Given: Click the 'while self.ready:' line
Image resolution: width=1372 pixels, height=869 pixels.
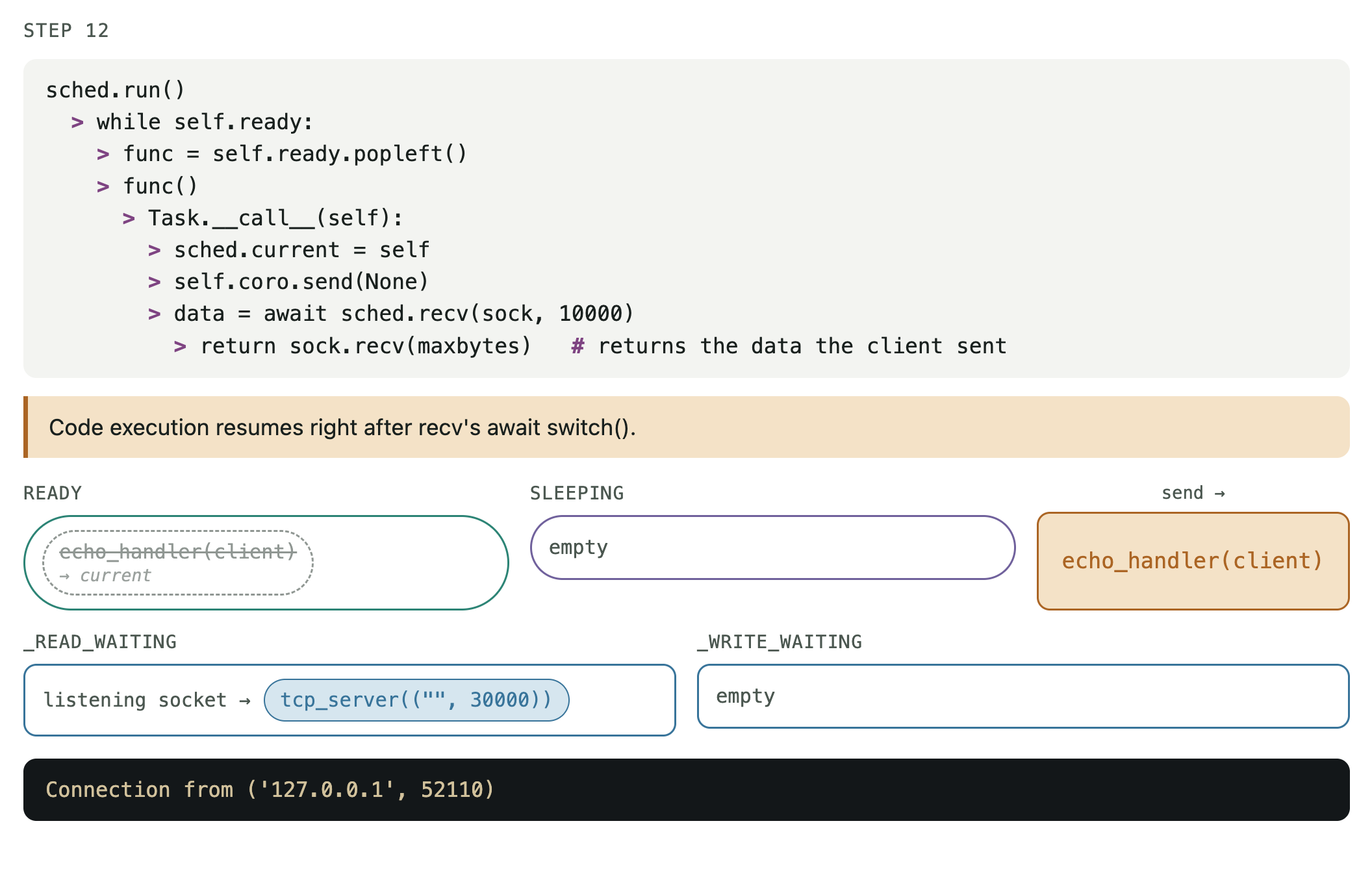Looking at the screenshot, I should click(205, 122).
